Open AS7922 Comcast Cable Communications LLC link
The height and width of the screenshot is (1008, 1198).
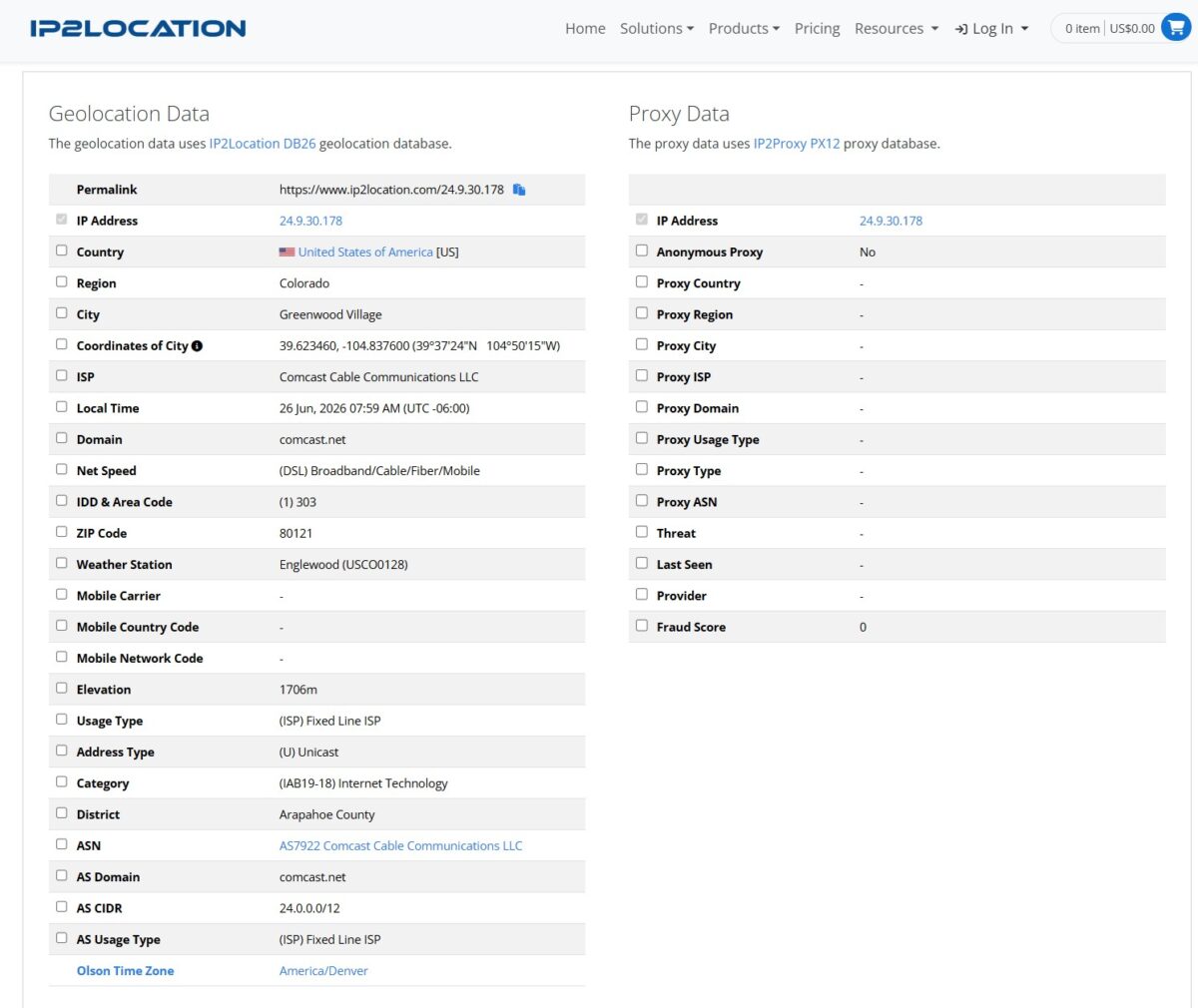pyautogui.click(x=400, y=845)
